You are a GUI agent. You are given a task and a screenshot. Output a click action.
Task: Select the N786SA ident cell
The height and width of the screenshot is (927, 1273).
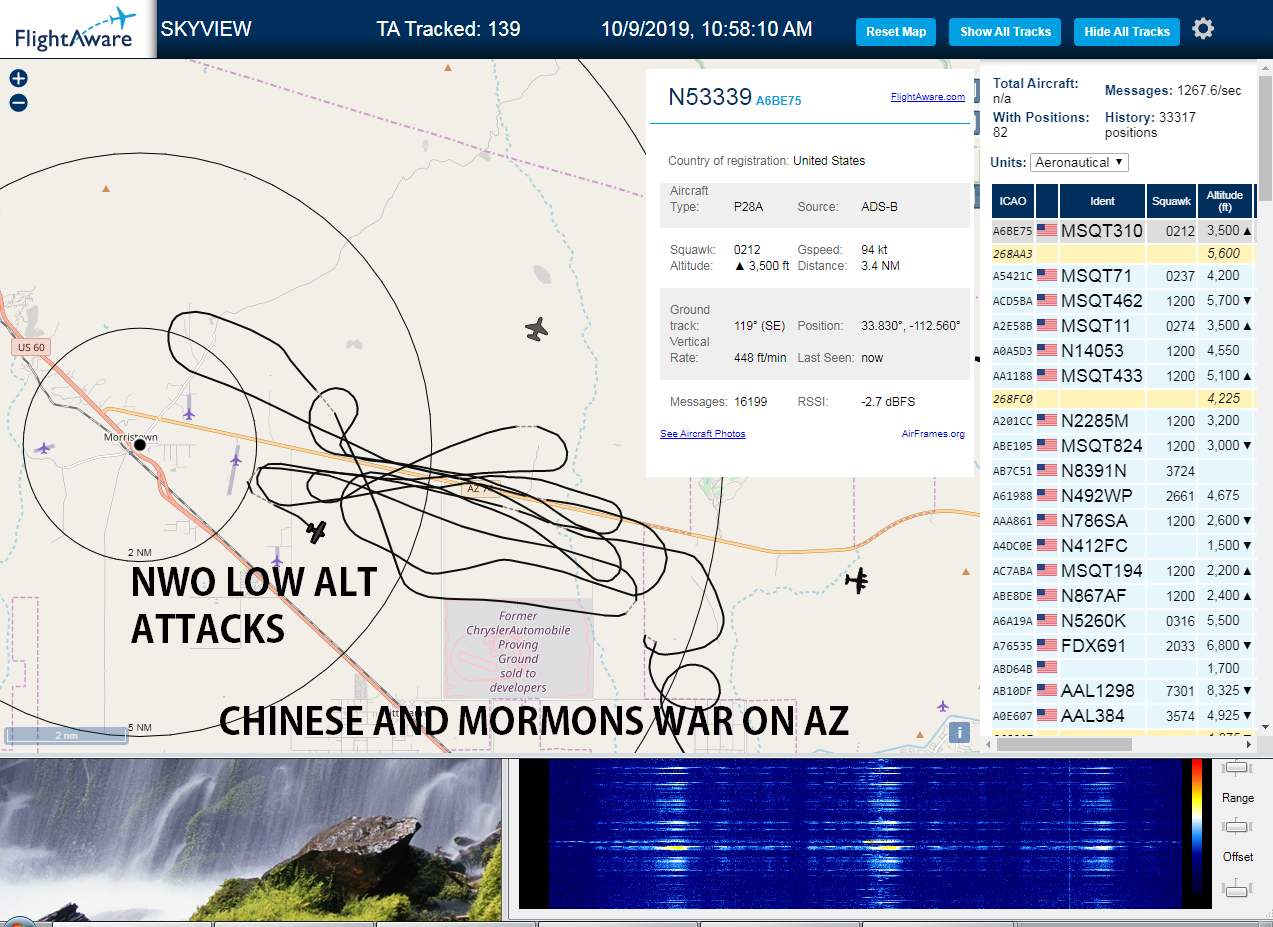1102,520
